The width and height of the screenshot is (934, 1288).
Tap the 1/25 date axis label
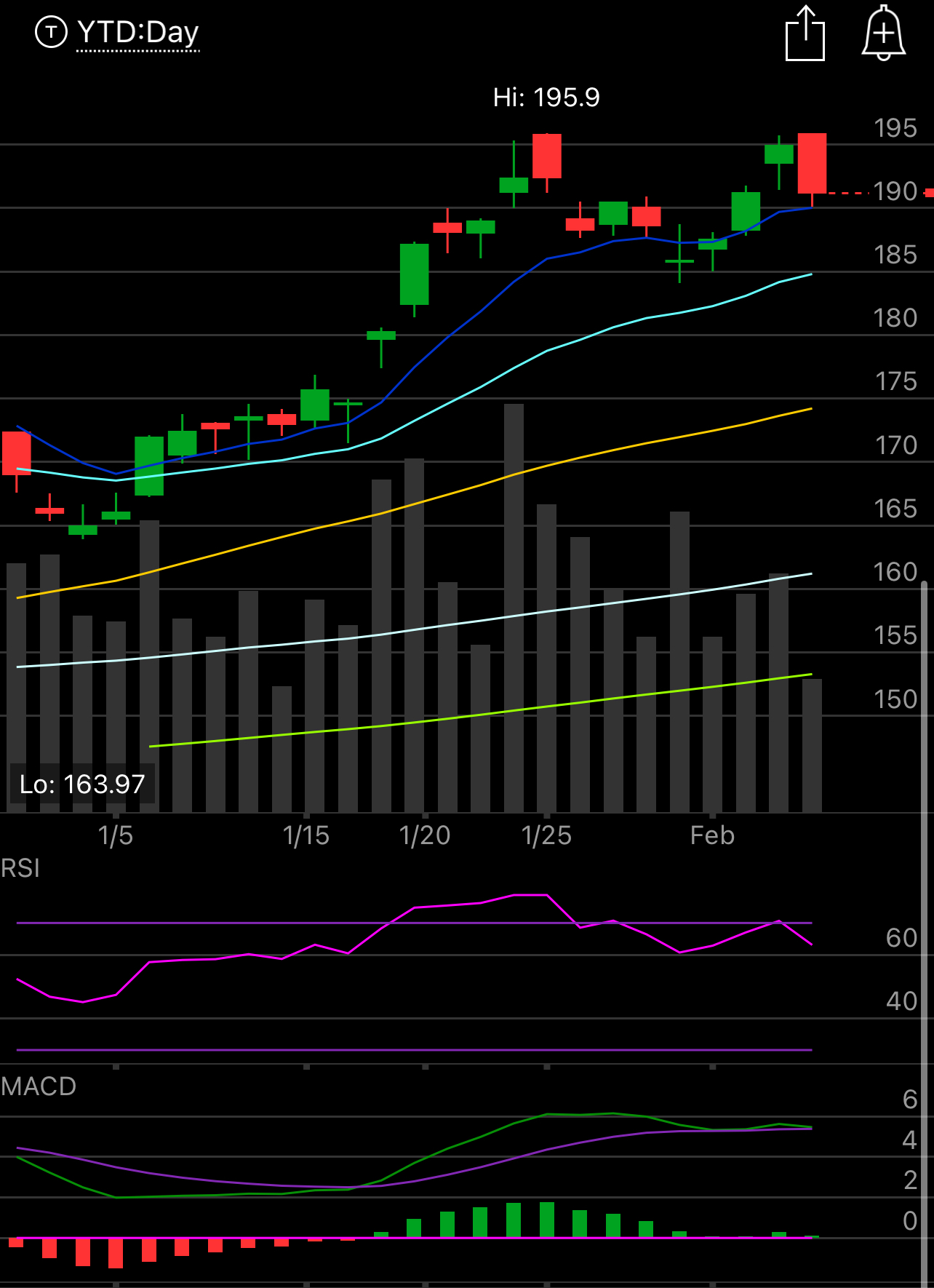[546, 835]
